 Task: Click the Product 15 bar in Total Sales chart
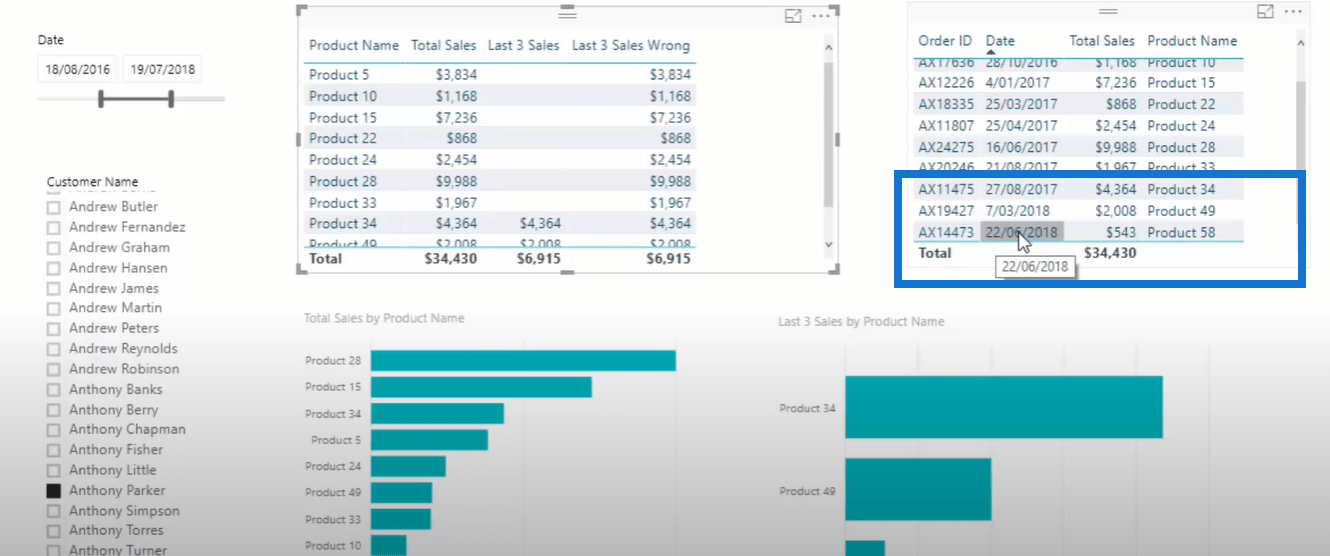coord(481,387)
